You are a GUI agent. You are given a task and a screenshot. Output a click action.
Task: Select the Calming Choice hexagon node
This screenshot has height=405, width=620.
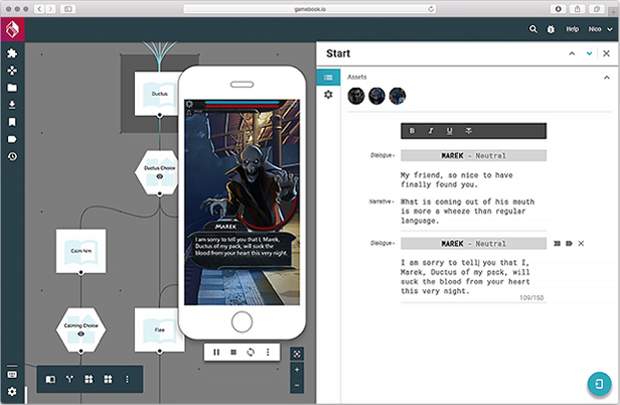(x=81, y=330)
